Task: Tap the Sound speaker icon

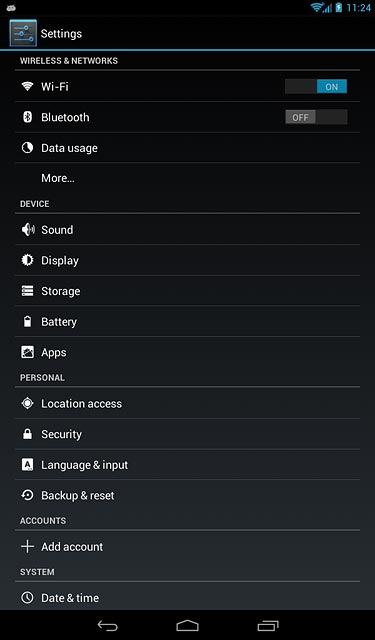Action: [28, 230]
